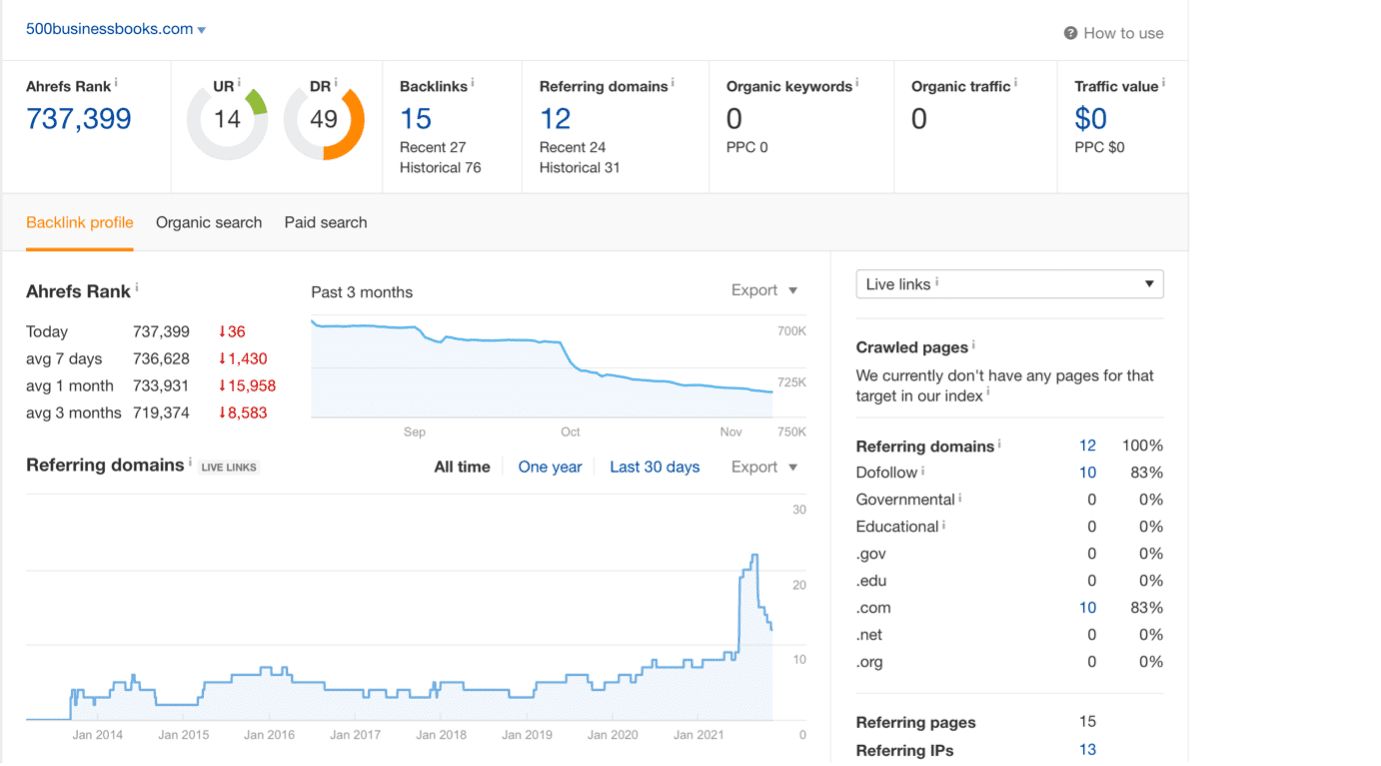Click the info icon beside Educational

[944, 525]
